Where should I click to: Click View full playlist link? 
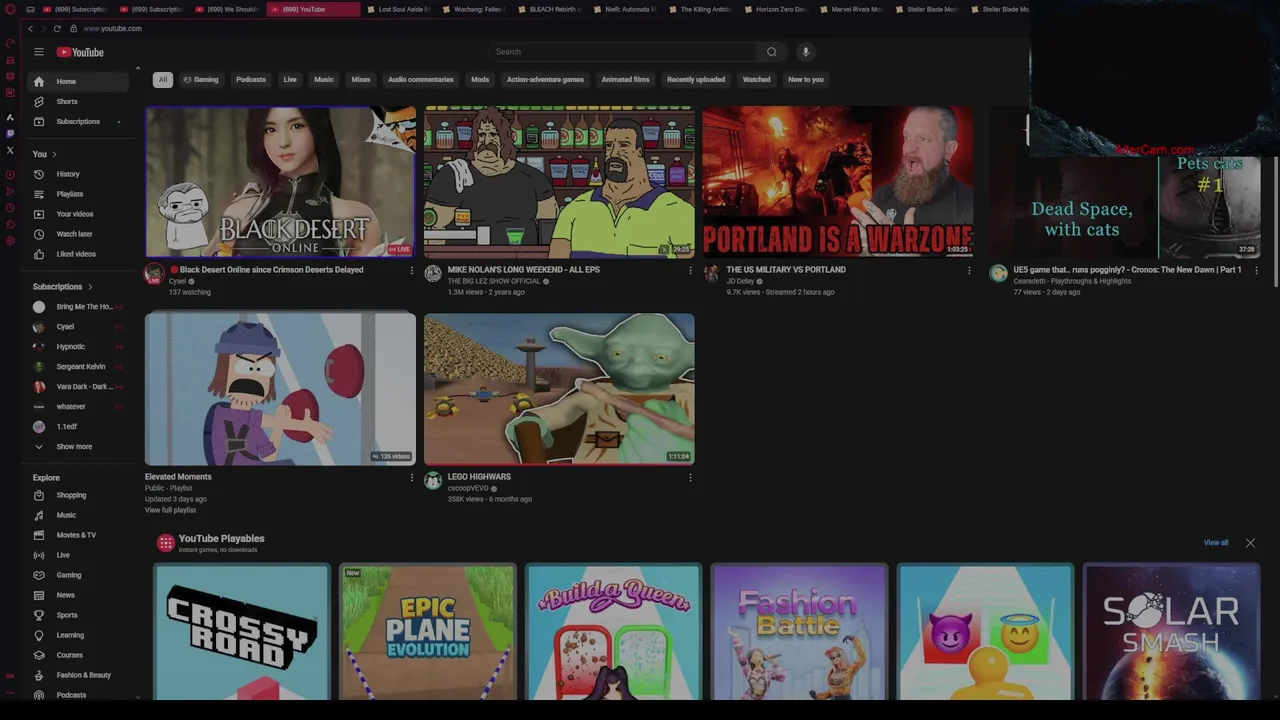click(x=170, y=510)
